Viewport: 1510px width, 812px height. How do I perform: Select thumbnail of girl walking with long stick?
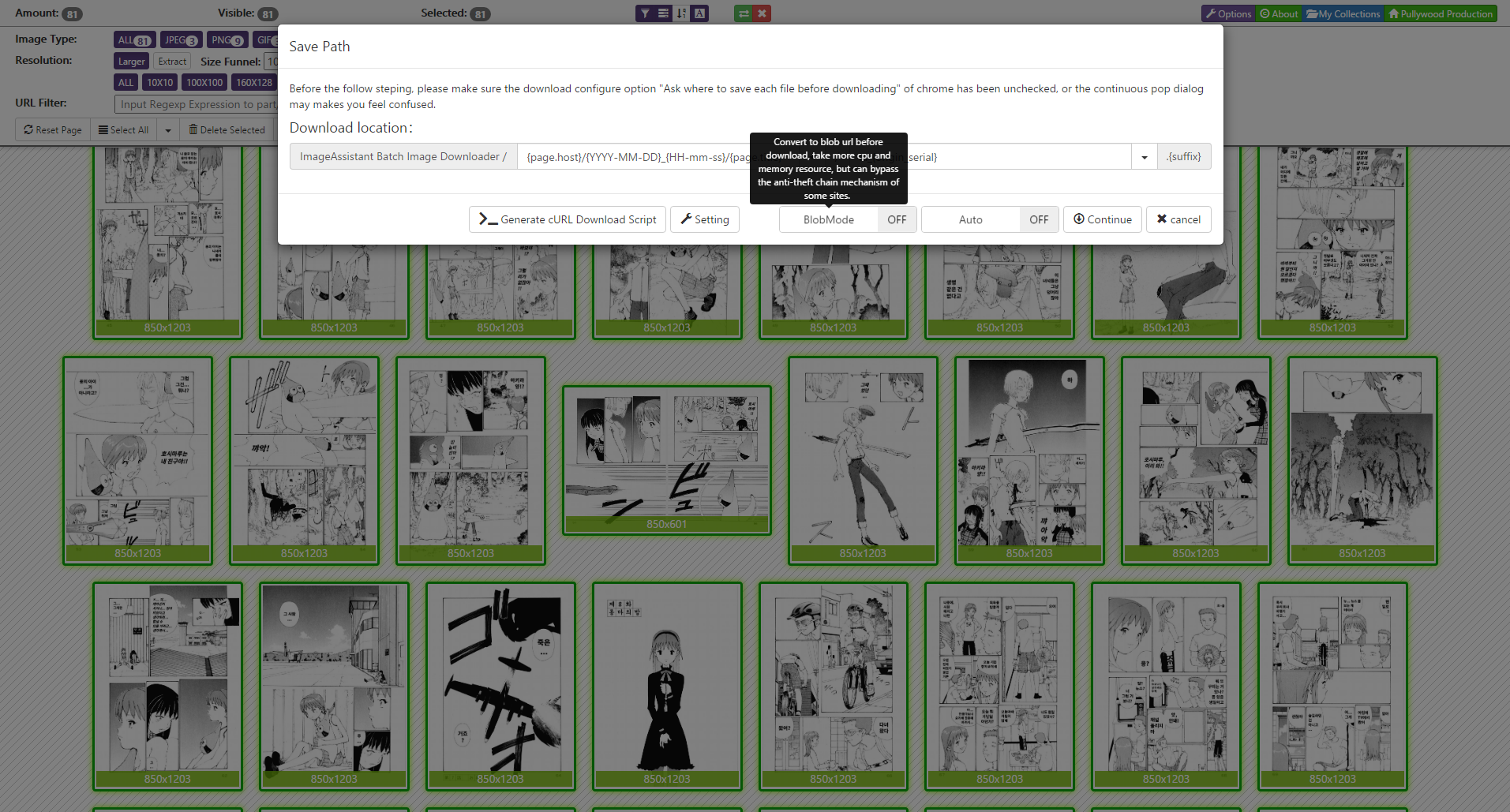click(x=863, y=460)
